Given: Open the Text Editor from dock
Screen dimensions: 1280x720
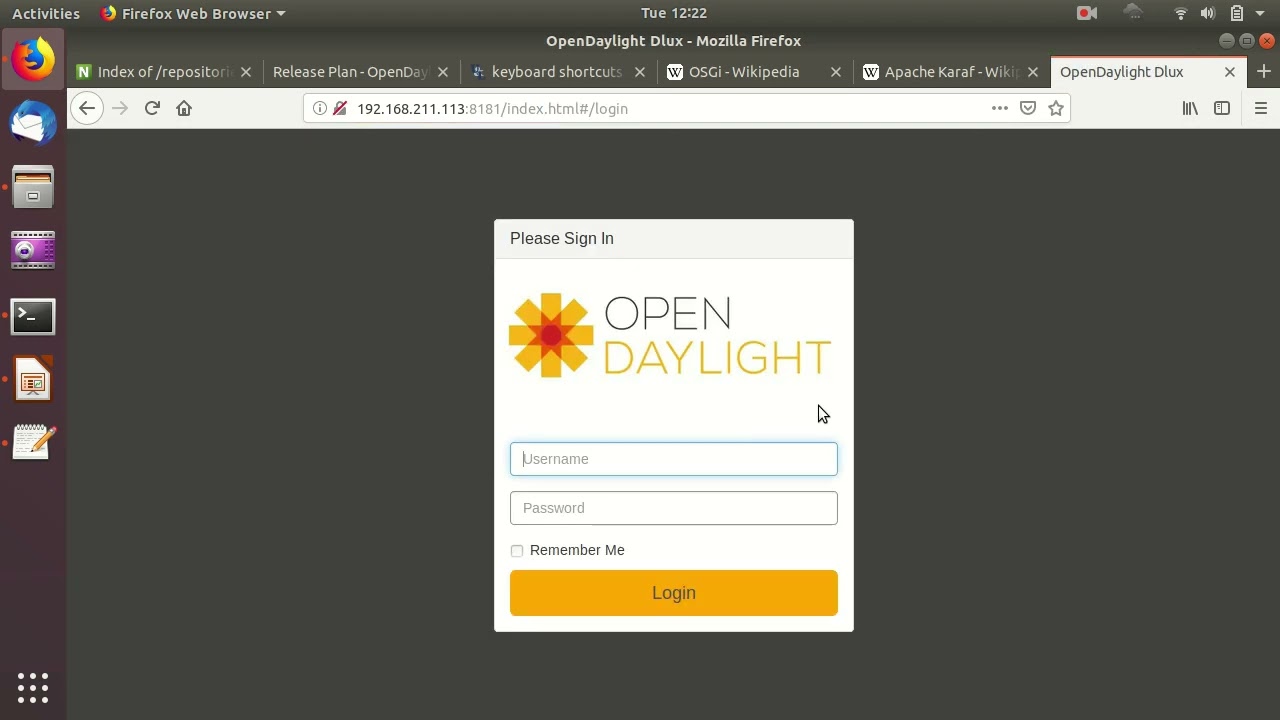Looking at the screenshot, I should pyautogui.click(x=33, y=443).
